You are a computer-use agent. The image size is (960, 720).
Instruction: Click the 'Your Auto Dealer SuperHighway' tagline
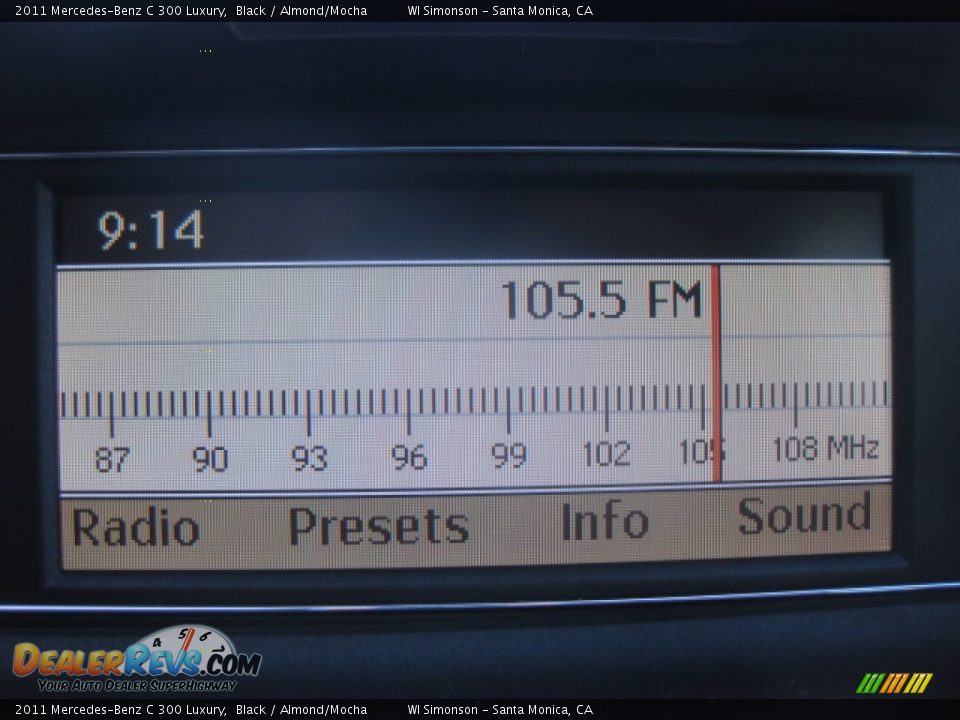point(136,686)
